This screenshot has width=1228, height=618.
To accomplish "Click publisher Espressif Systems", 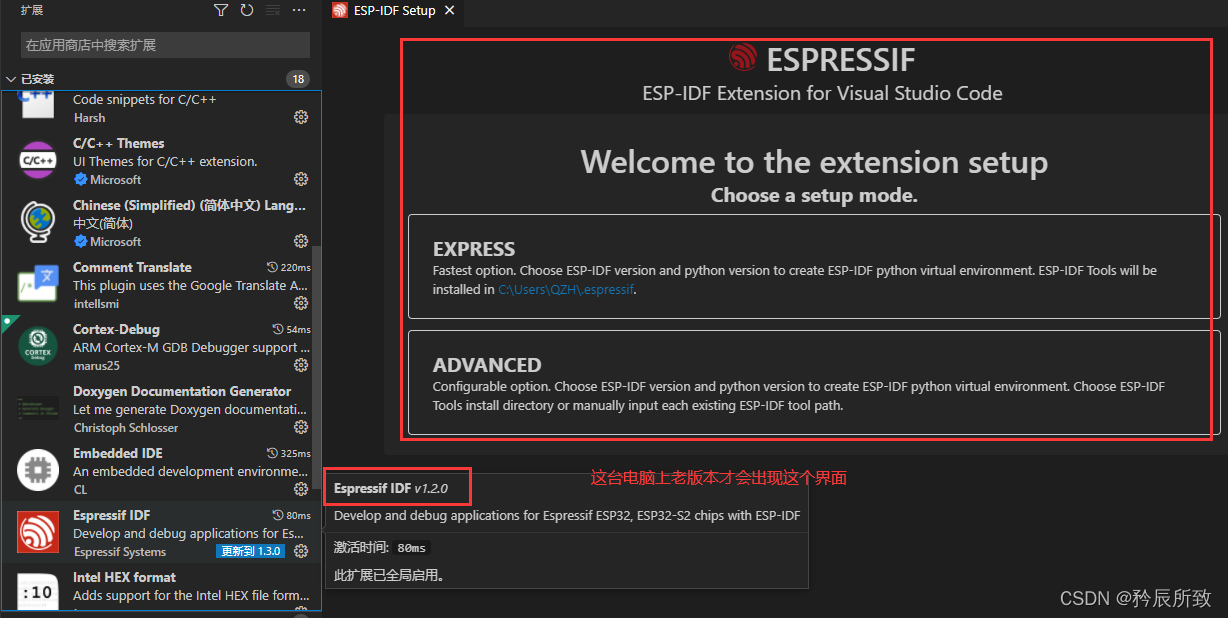I will [x=119, y=552].
